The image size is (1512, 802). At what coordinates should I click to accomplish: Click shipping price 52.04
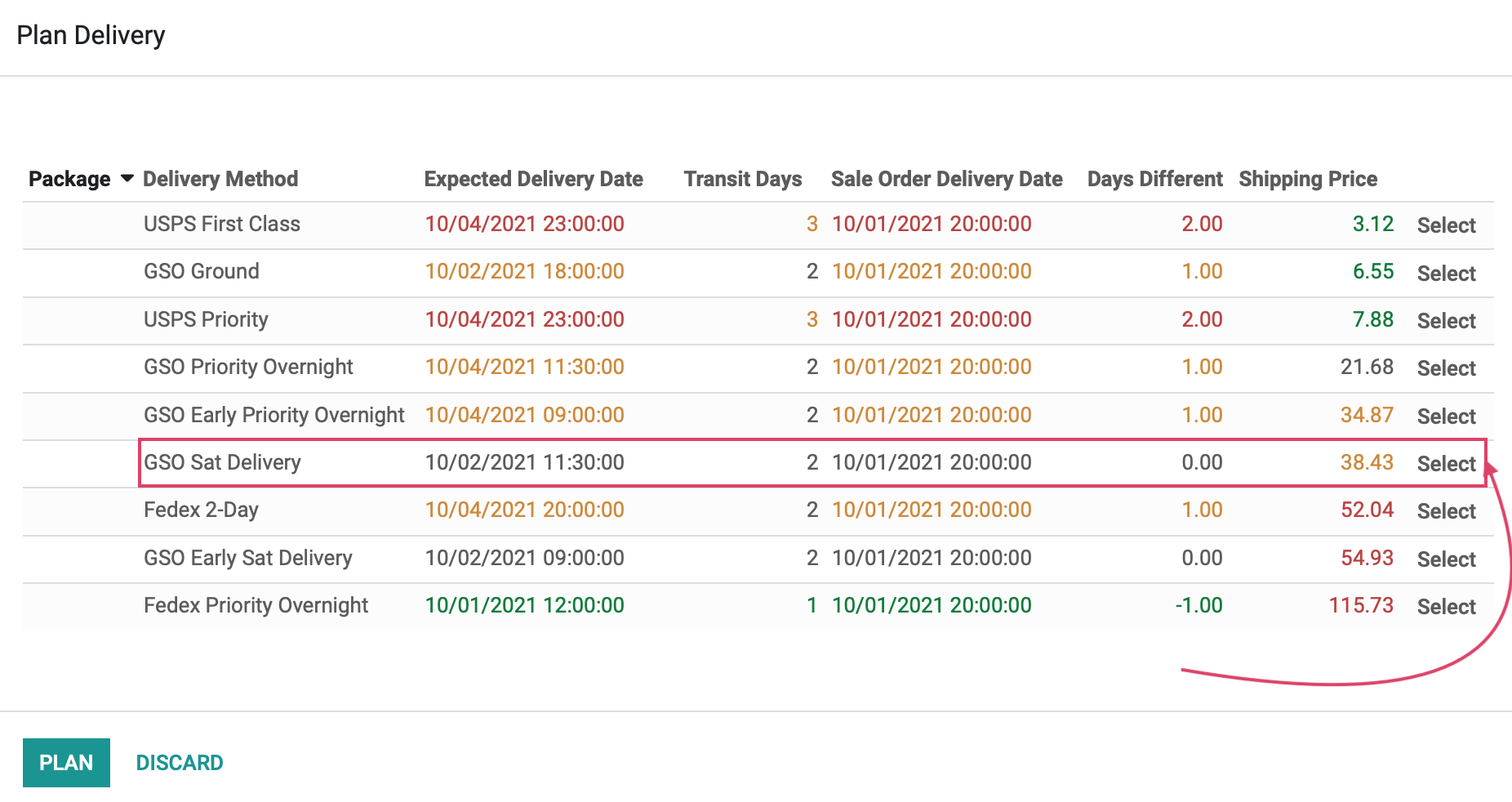1367,510
